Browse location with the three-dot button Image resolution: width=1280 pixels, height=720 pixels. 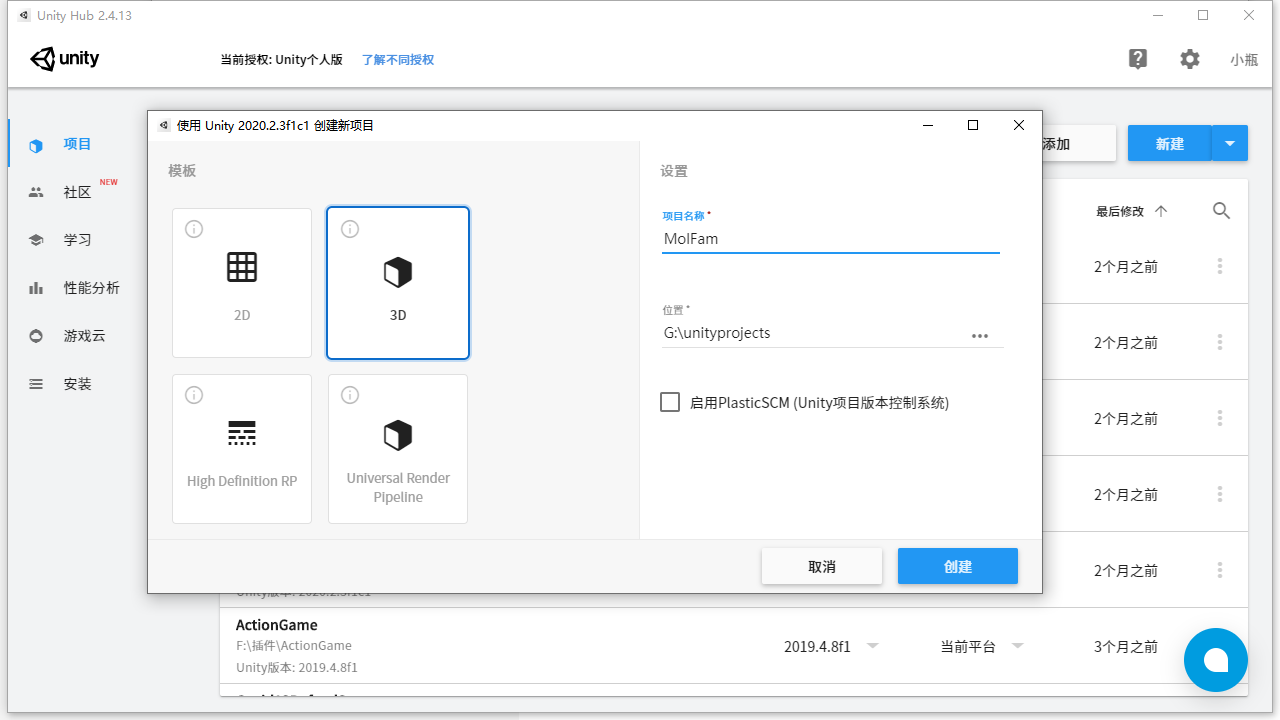[980, 336]
